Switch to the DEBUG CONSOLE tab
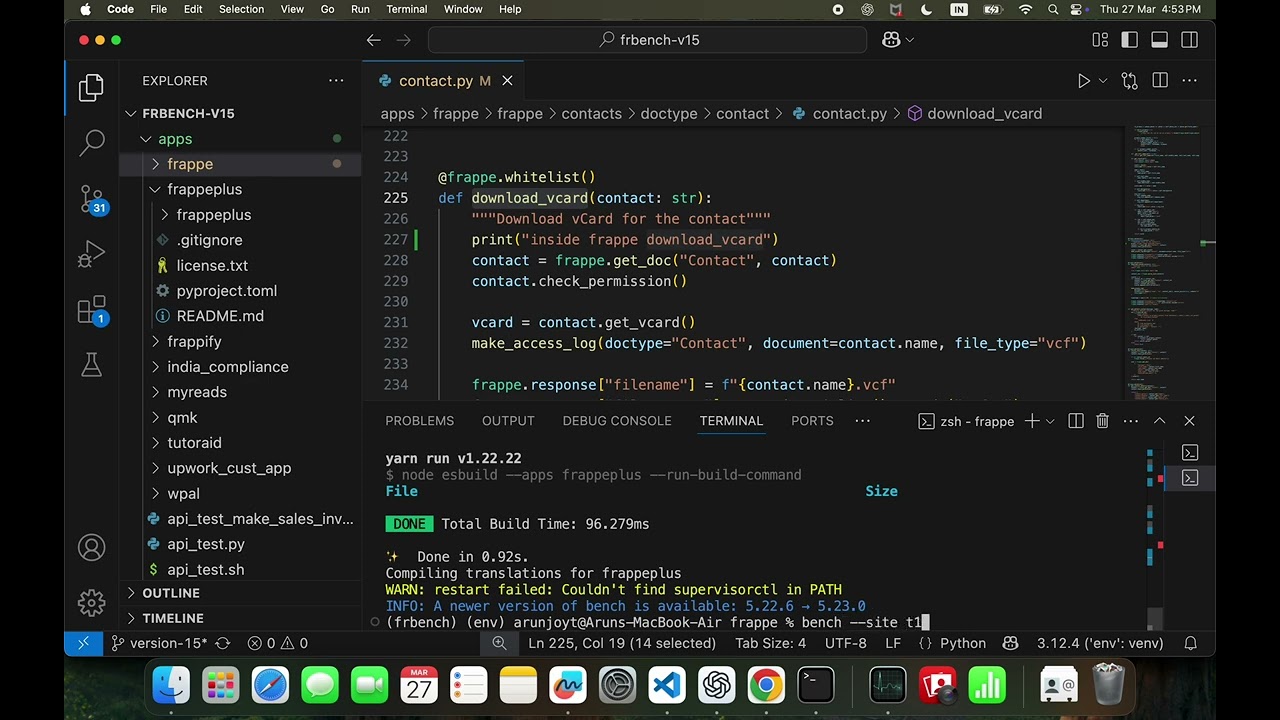1280x720 pixels. click(x=617, y=421)
